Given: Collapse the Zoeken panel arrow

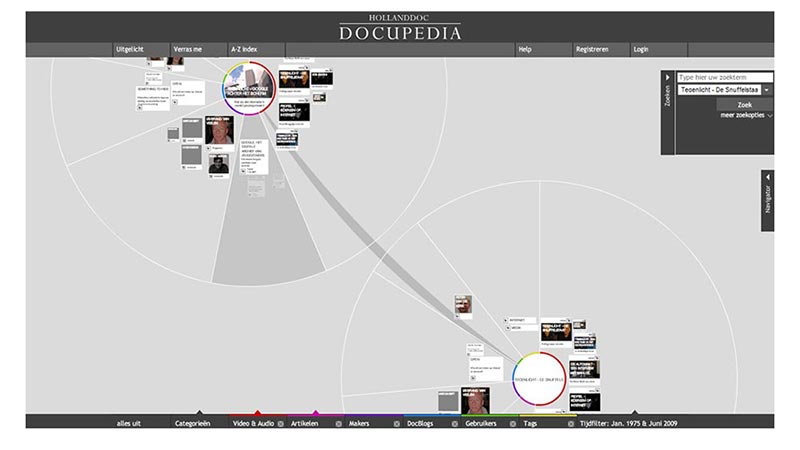Looking at the screenshot, I should click(667, 76).
